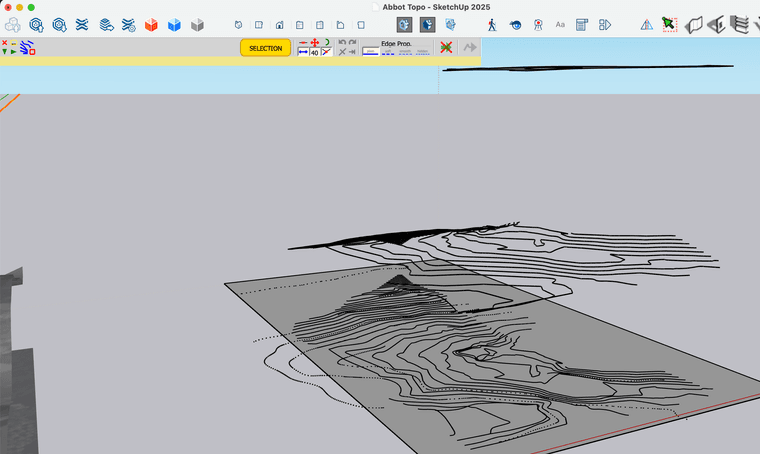Image resolution: width=760 pixels, height=454 pixels.
Task: Select the house Front view icon
Action: (279, 24)
